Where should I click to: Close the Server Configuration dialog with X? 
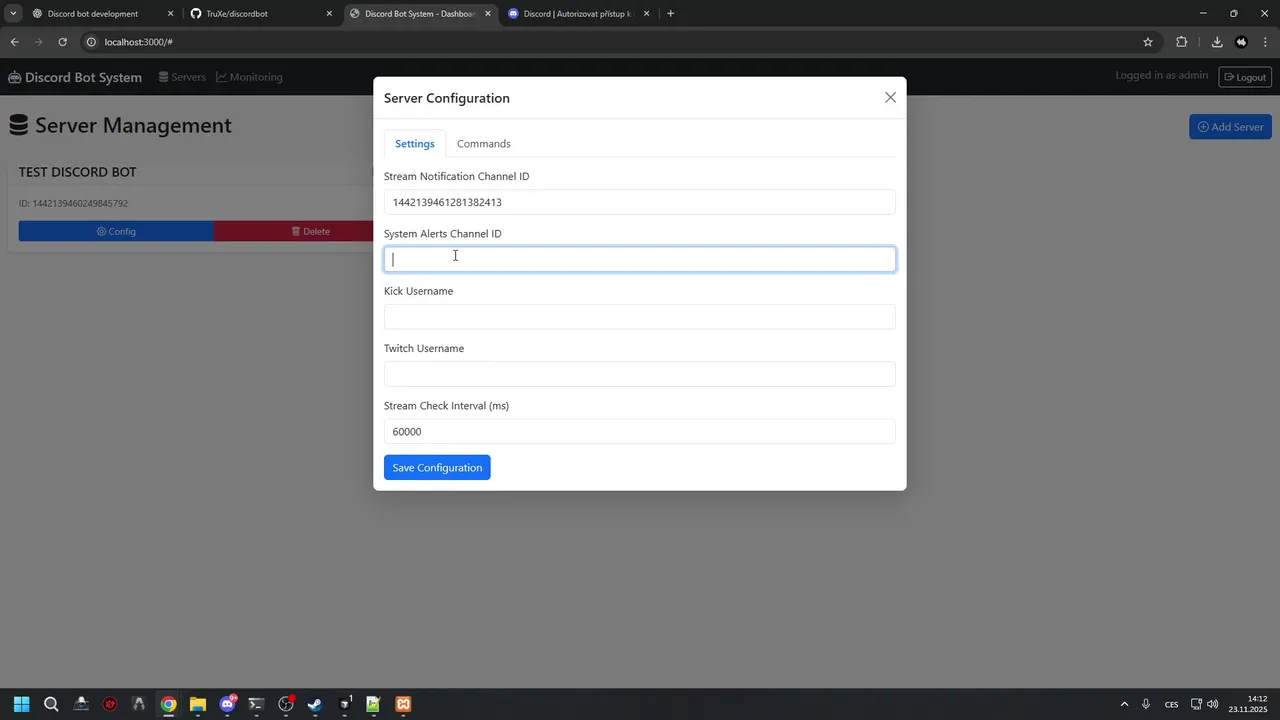point(890,98)
